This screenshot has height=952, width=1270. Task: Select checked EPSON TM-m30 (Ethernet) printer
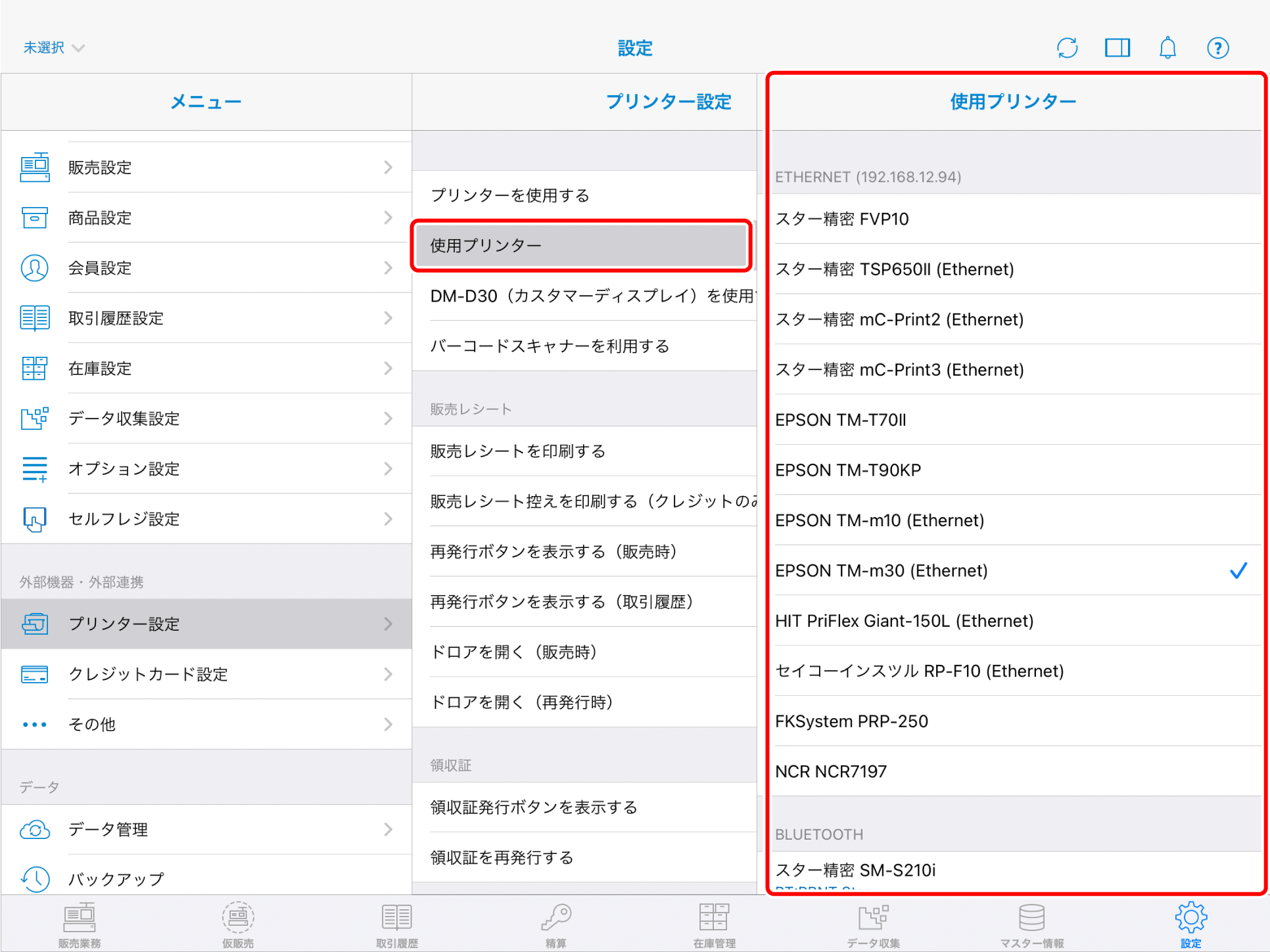(x=1016, y=571)
